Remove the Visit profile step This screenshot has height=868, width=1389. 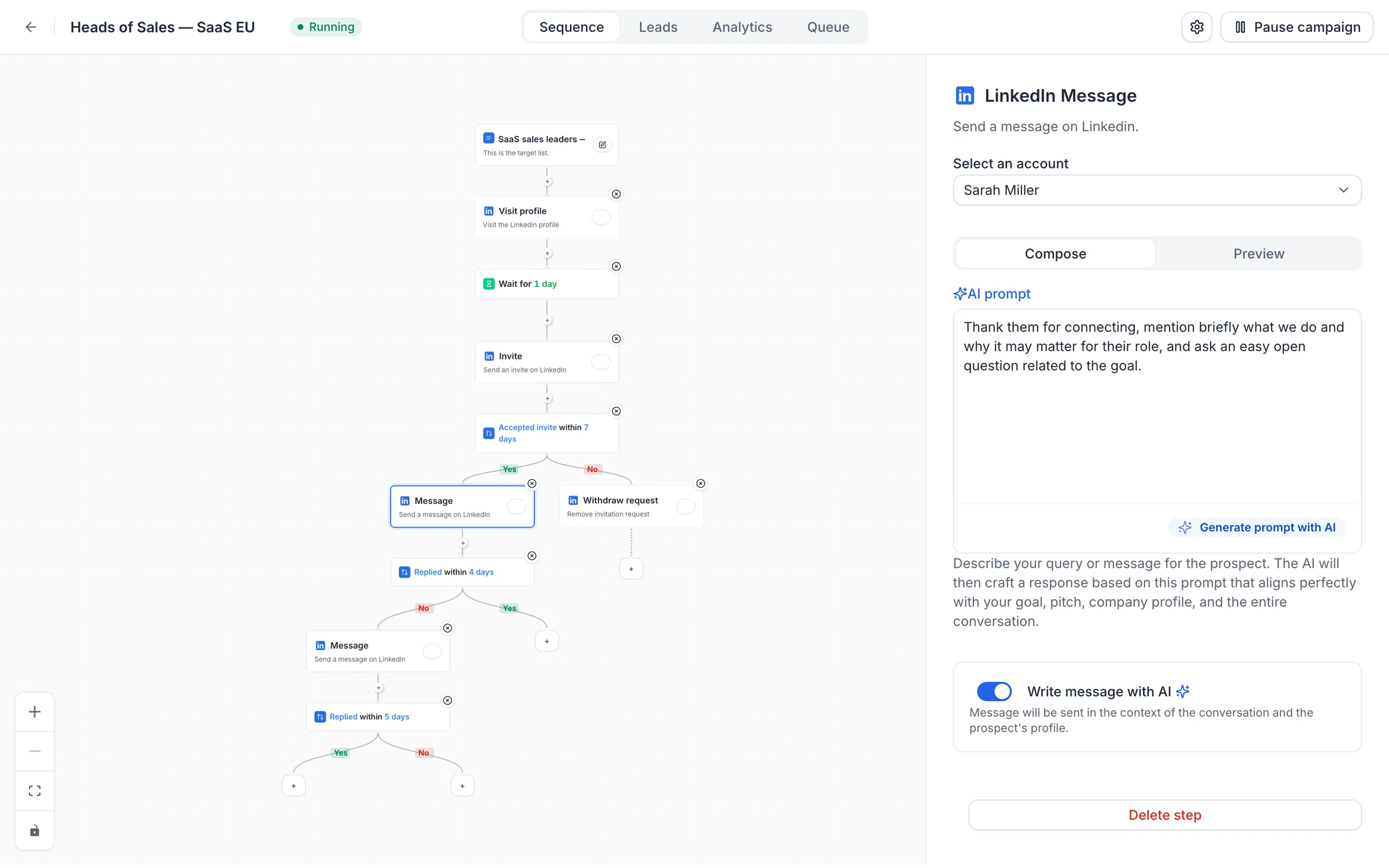point(616,194)
